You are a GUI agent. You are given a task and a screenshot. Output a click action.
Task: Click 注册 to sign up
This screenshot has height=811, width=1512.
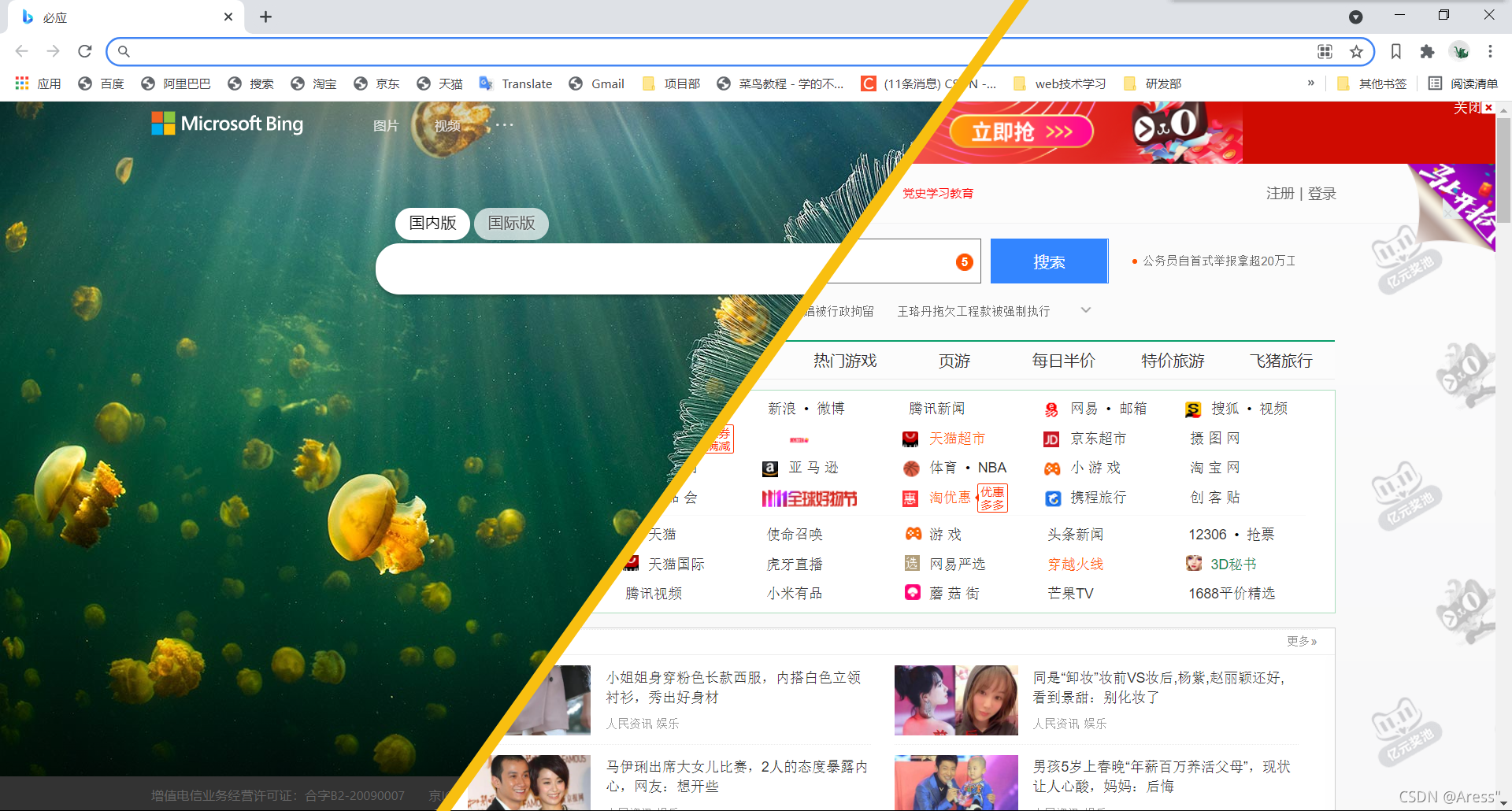click(1280, 193)
